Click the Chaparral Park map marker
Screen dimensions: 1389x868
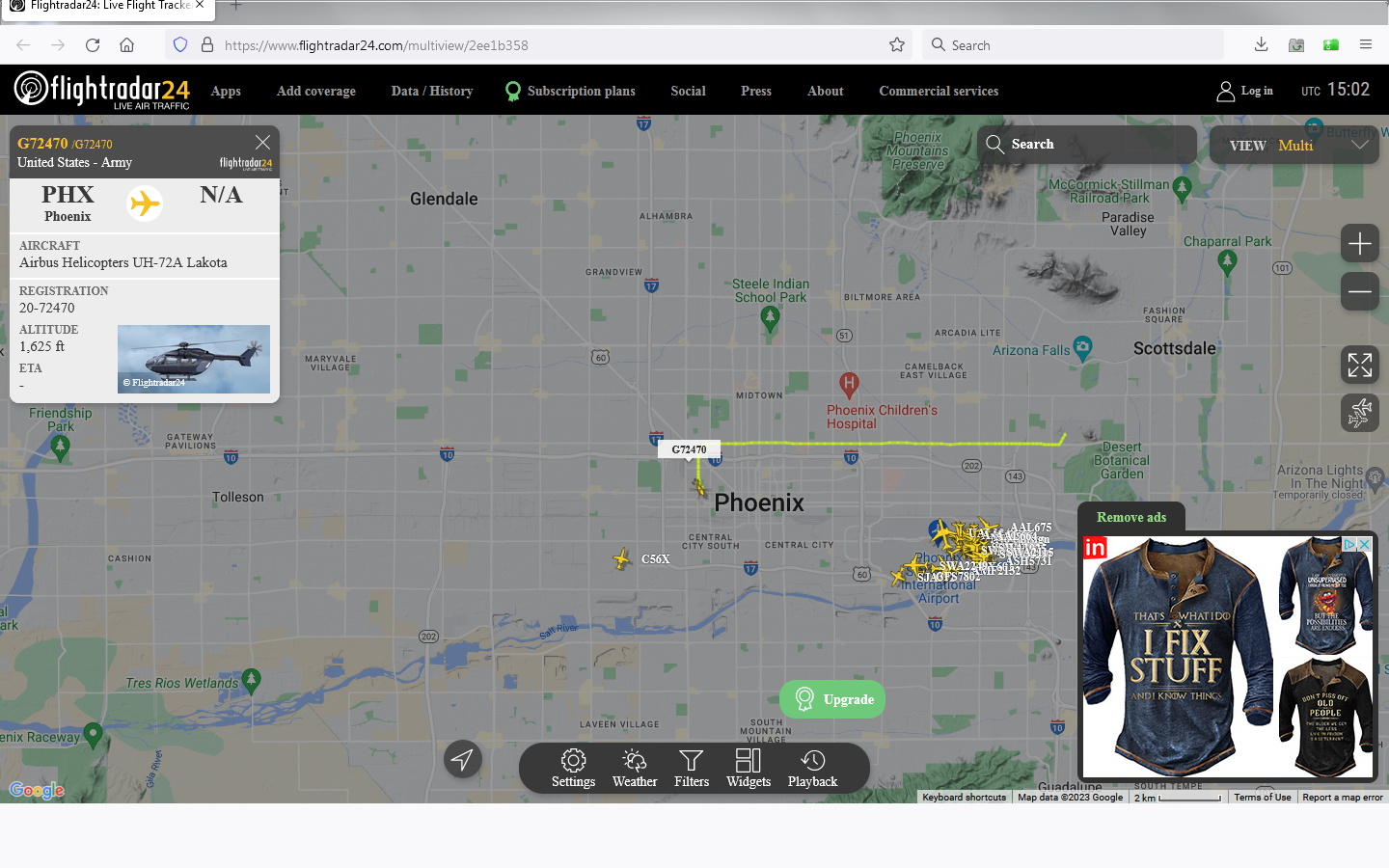pyautogui.click(x=1227, y=260)
